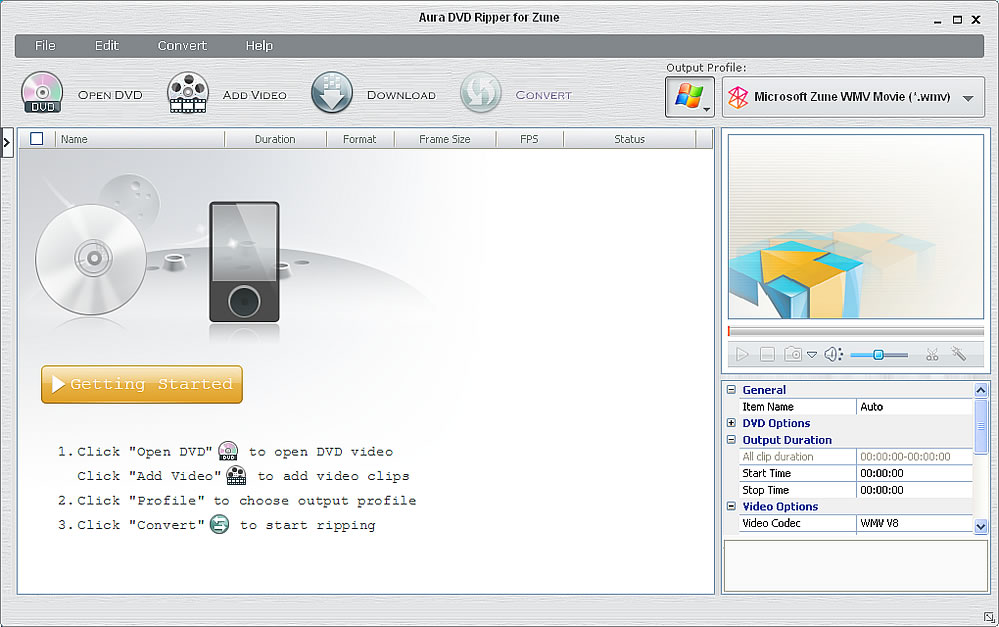Click the Convert circular arrows icon

(x=480, y=93)
